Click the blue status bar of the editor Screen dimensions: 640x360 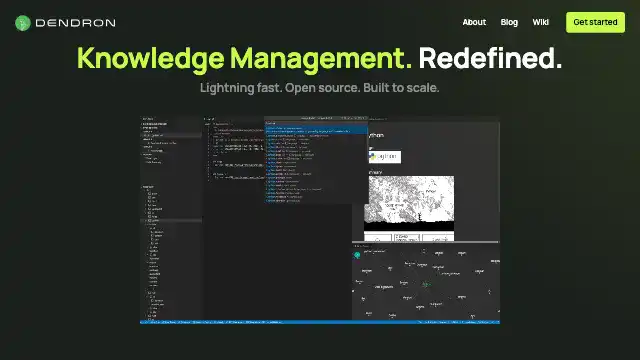coord(320,322)
